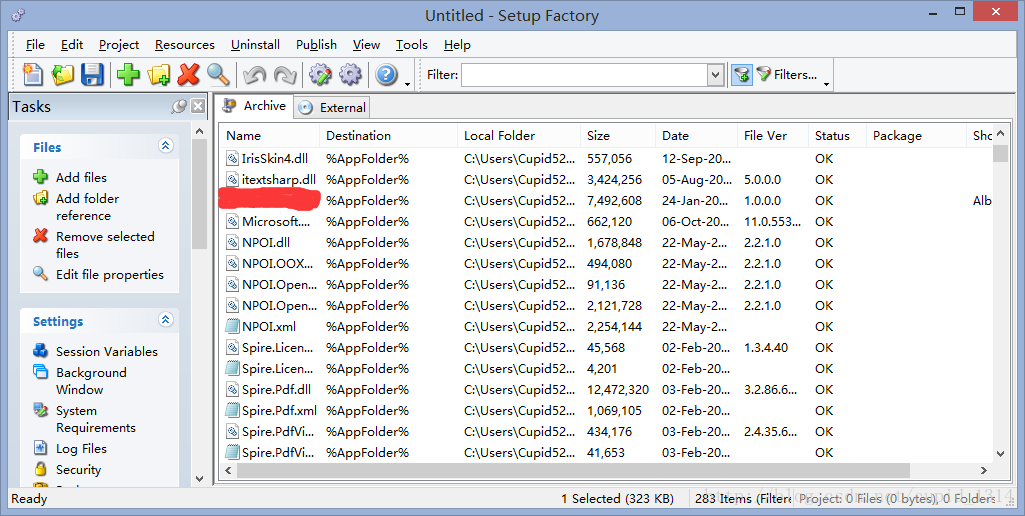Open the Uninstall menu
The image size is (1025, 516).
pyautogui.click(x=256, y=44)
